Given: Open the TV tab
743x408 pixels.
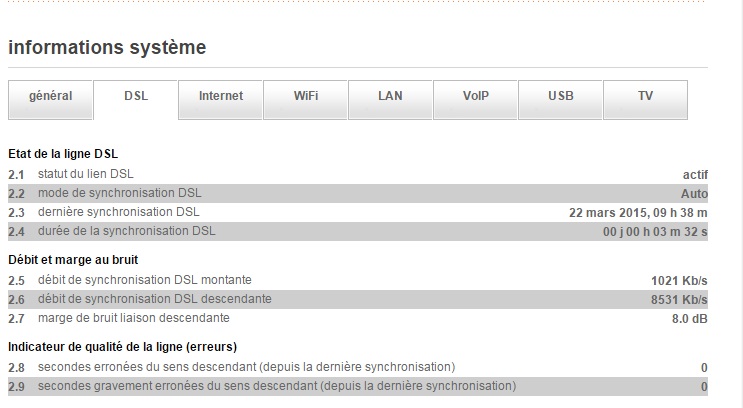Looking at the screenshot, I should [x=646, y=97].
